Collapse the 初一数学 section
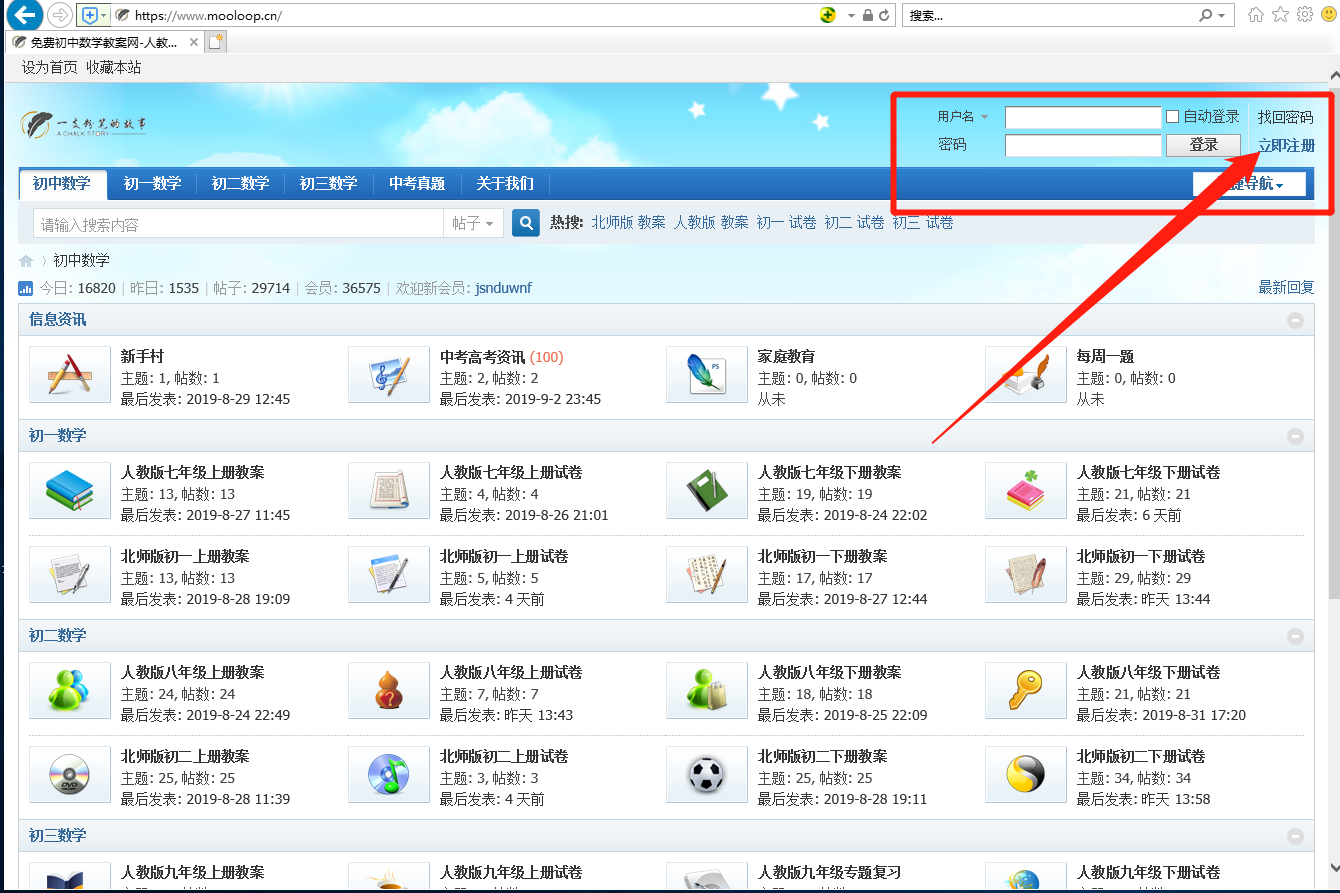1340x893 pixels. click(1295, 436)
